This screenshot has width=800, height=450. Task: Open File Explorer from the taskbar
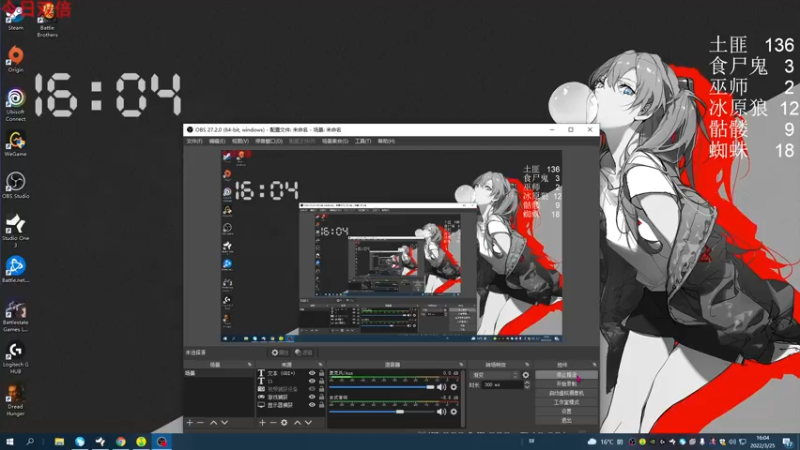click(59, 442)
